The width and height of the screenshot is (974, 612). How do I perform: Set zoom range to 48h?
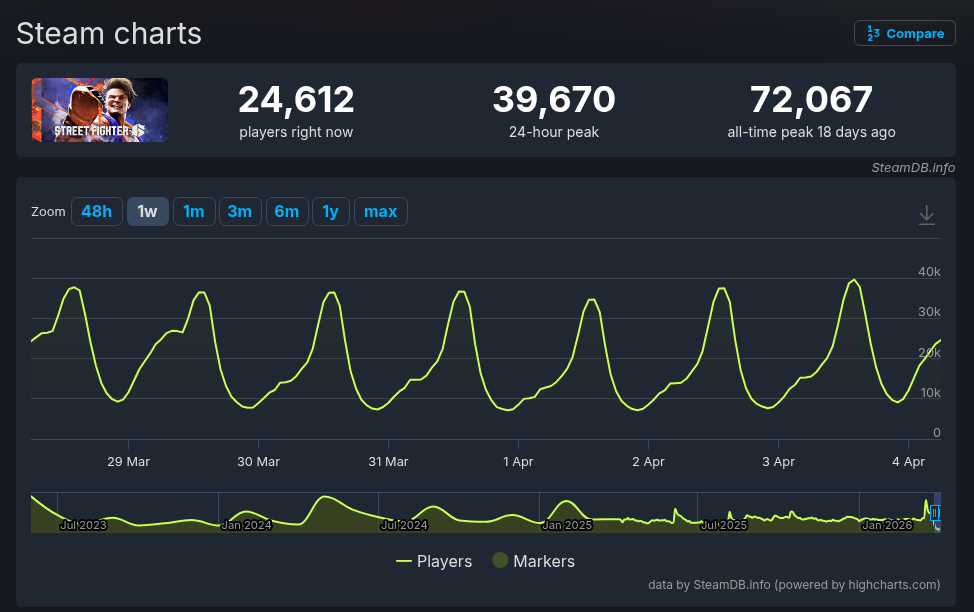(97, 212)
